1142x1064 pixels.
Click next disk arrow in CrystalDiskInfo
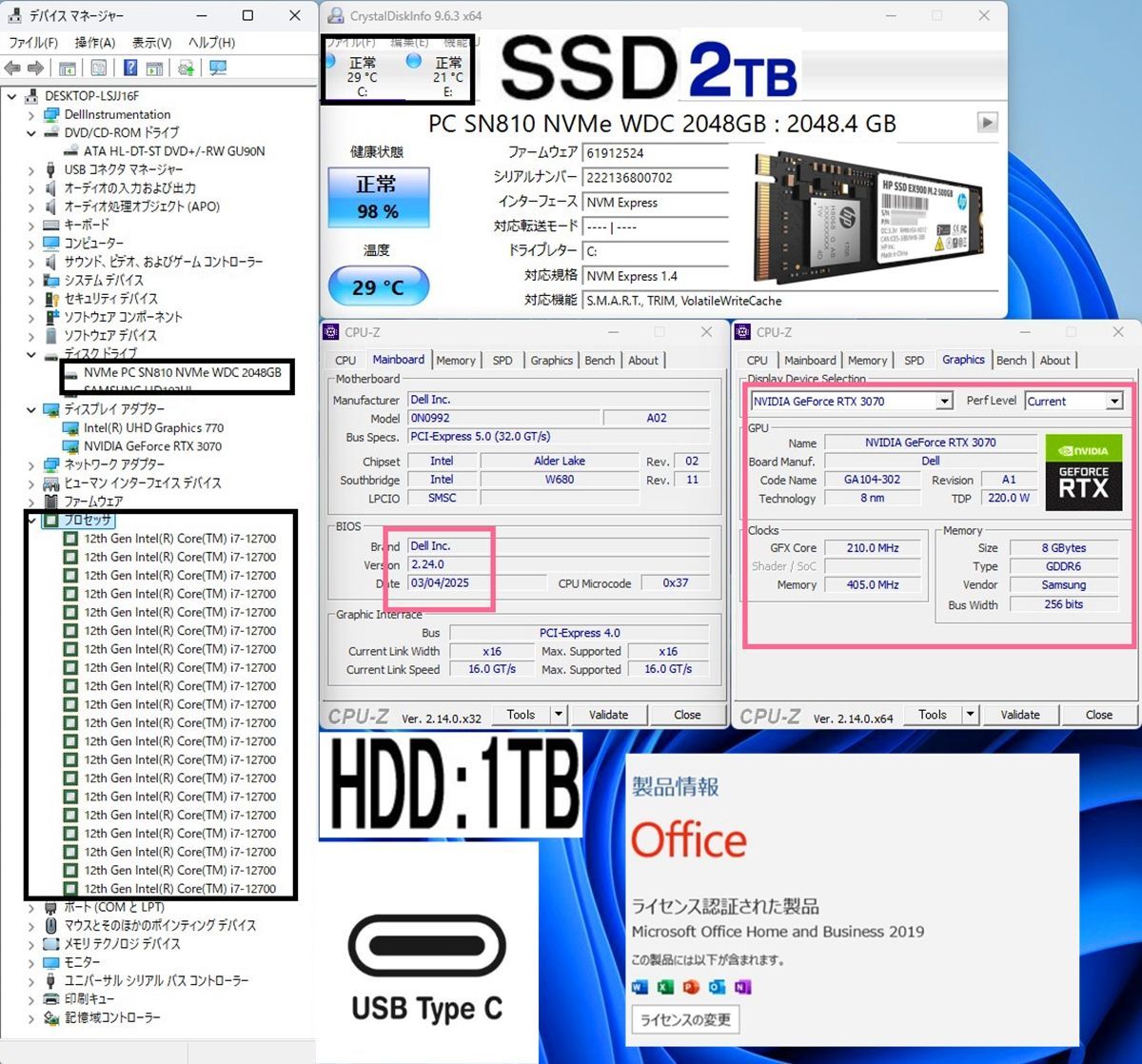(x=988, y=123)
